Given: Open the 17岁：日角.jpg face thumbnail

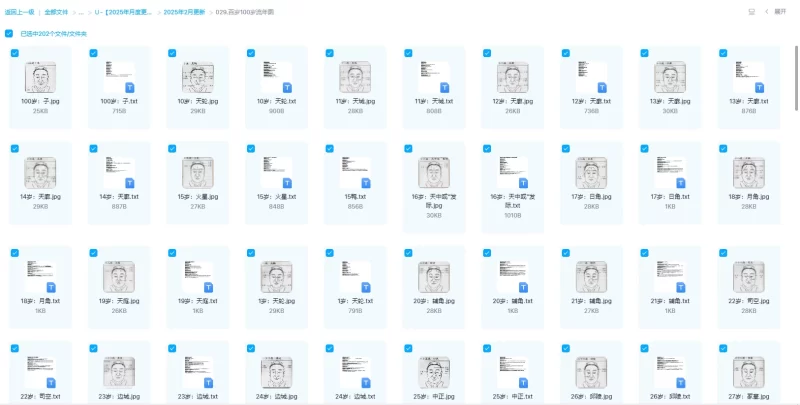Looking at the screenshot, I should pyautogui.click(x=591, y=172).
